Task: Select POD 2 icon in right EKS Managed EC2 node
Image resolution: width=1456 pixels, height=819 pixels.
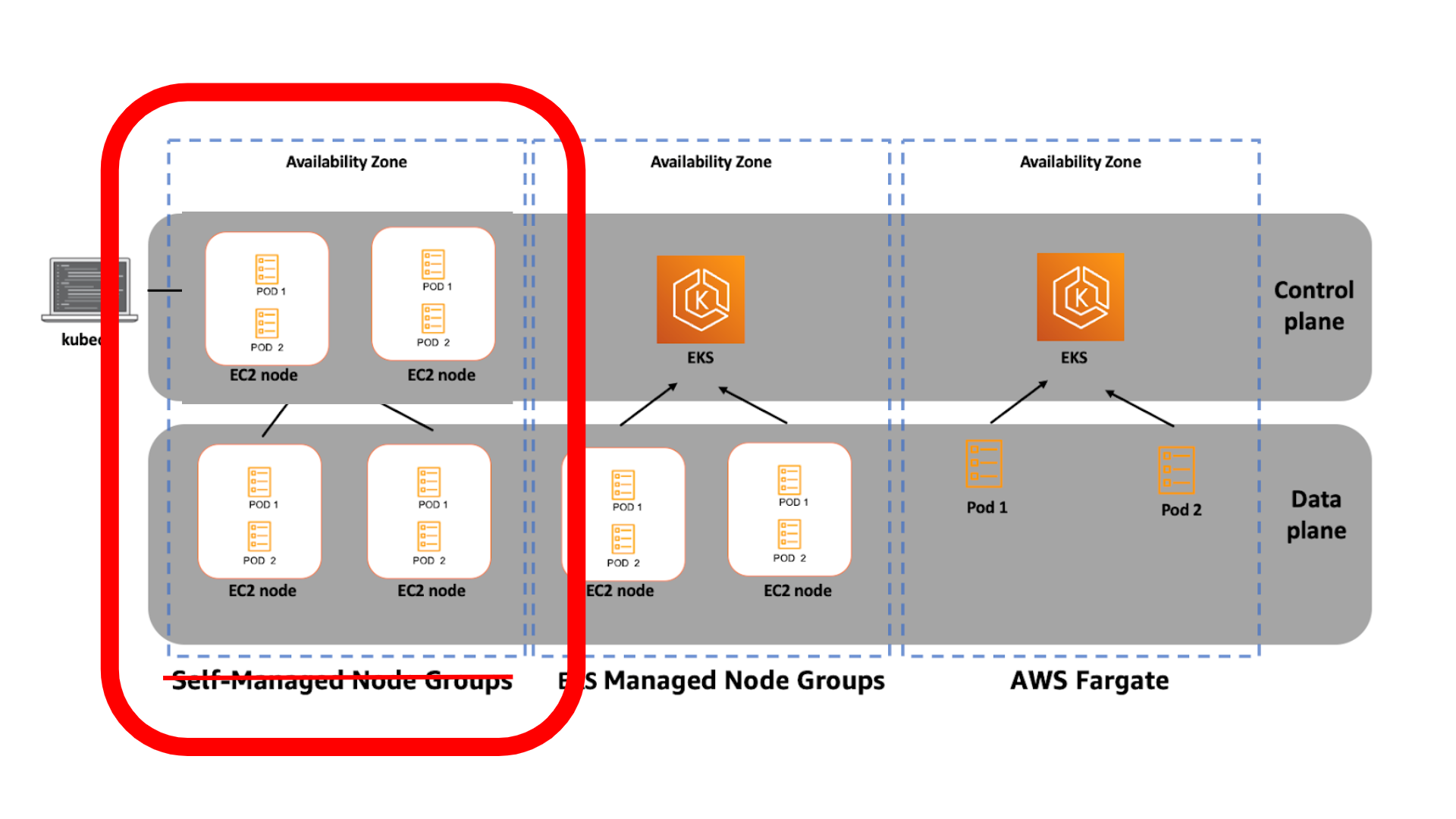Action: click(789, 534)
